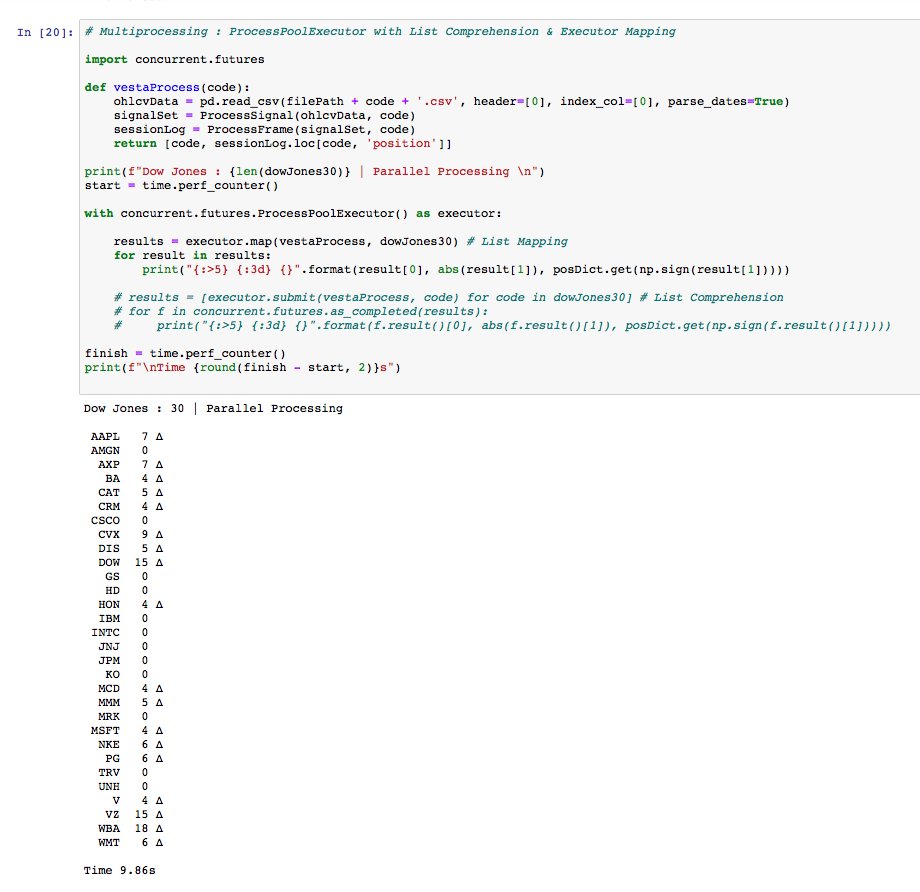Screen dimensions: 920x892
Task: Click the 'import concurrent.futures' line
Action: [174, 59]
